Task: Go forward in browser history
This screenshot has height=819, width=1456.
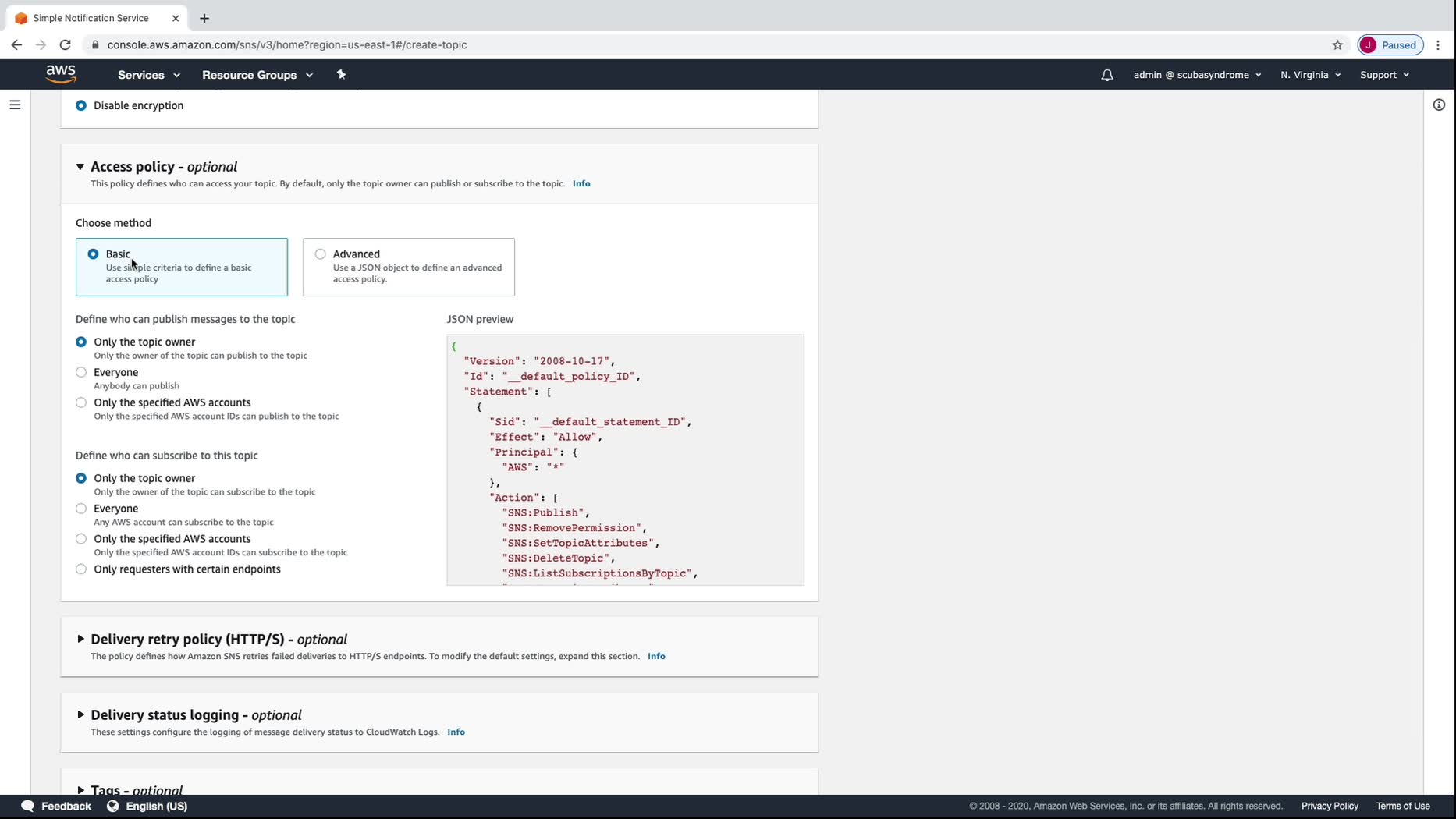Action: [41, 44]
